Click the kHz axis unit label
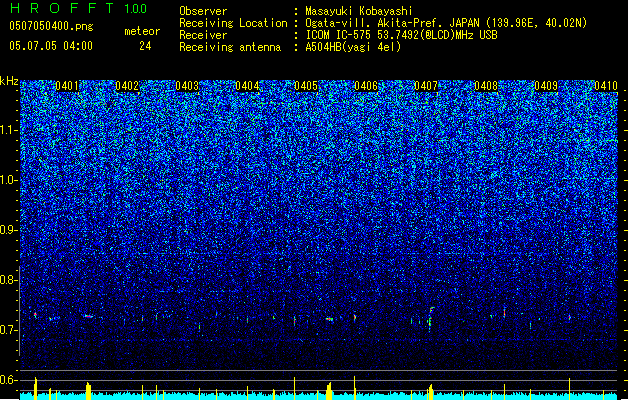629x400 pixels. 9,81
